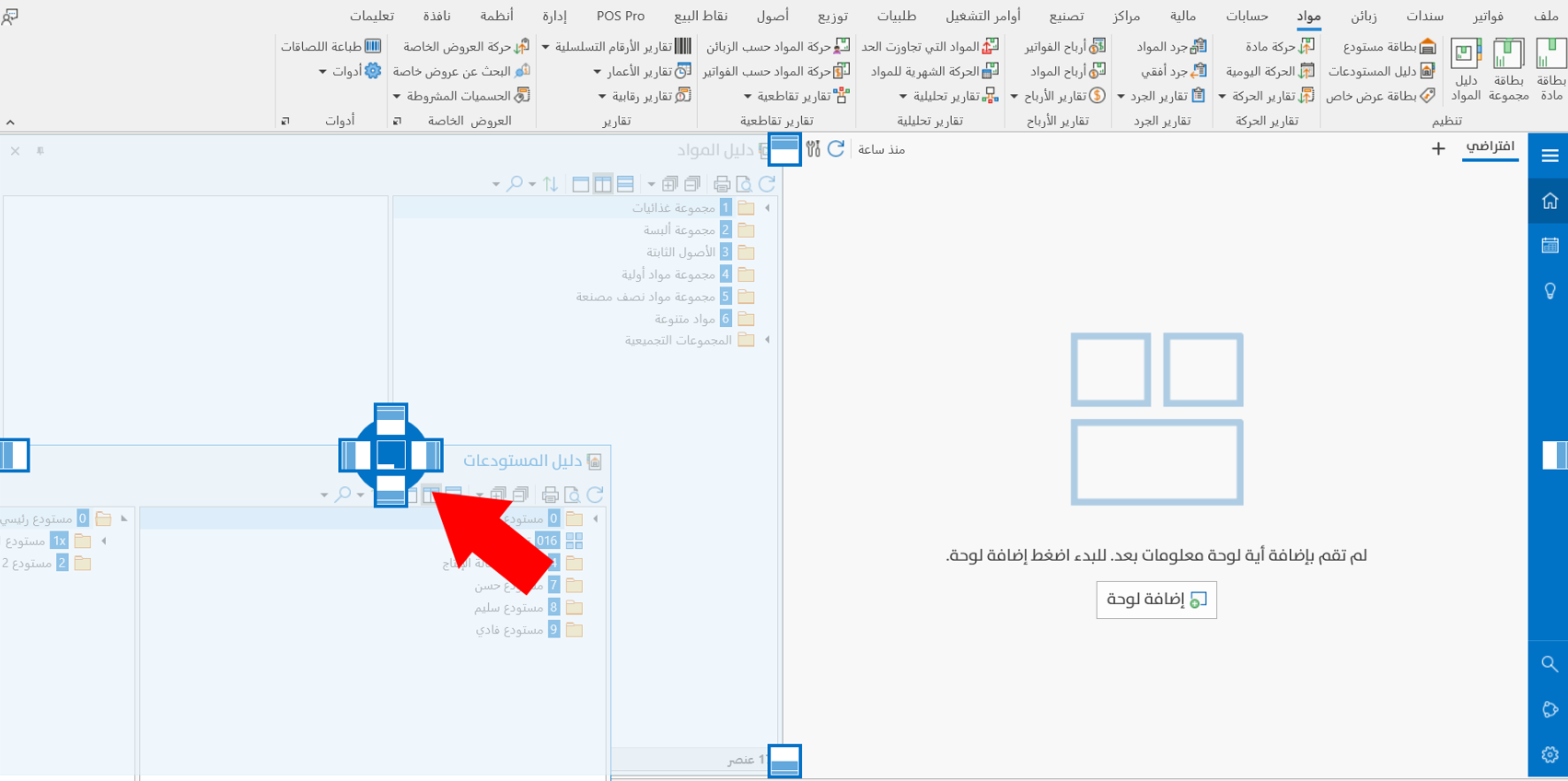The width and height of the screenshot is (1568, 781).
Task: Pin the دليل المواد panel
Action: pyautogui.click(x=41, y=151)
